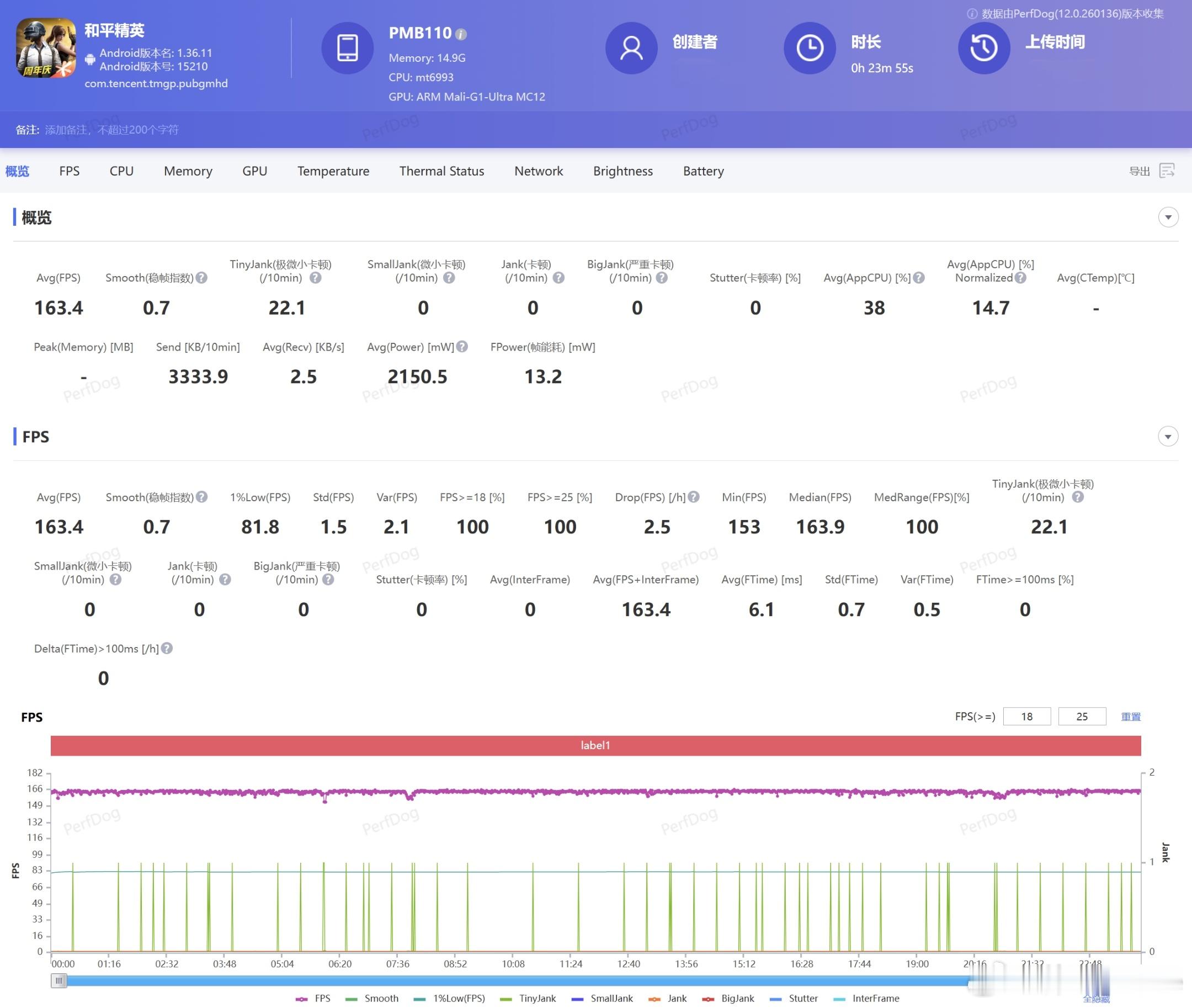The width and height of the screenshot is (1192, 1008).
Task: Switch to the Temperature tab
Action: click(x=333, y=171)
